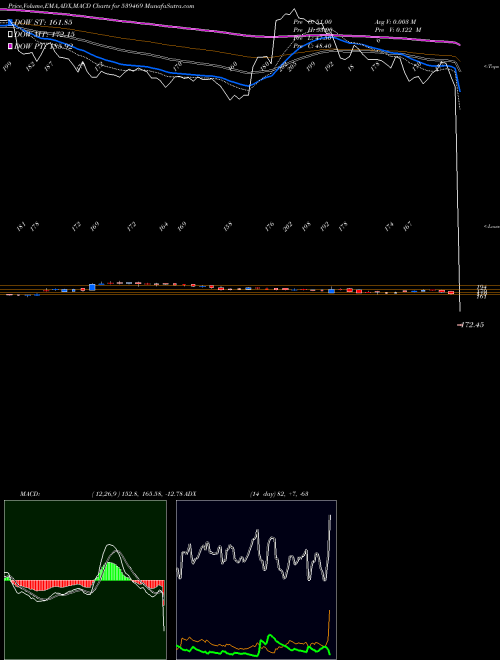This screenshot has height=660, width=500.
Task: Click the '-172.45' last price label
Action: pyautogui.click(x=471, y=325)
